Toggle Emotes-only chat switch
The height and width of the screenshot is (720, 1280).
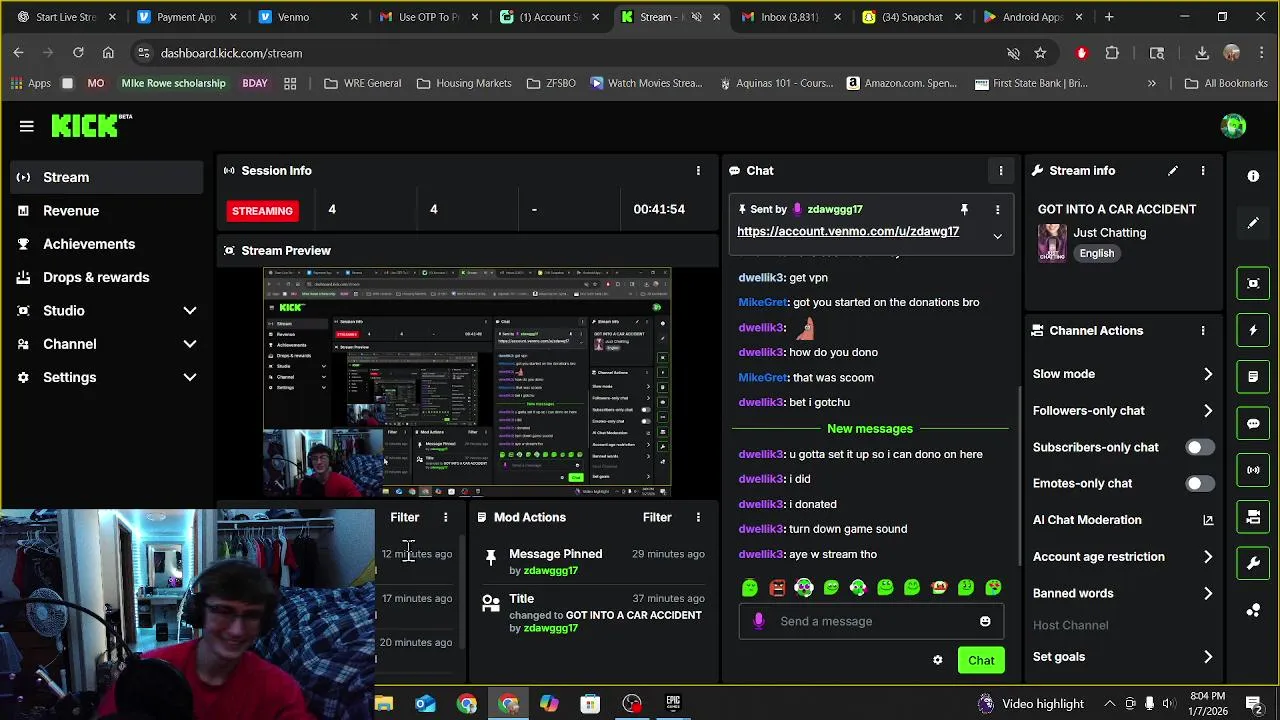pos(1200,483)
